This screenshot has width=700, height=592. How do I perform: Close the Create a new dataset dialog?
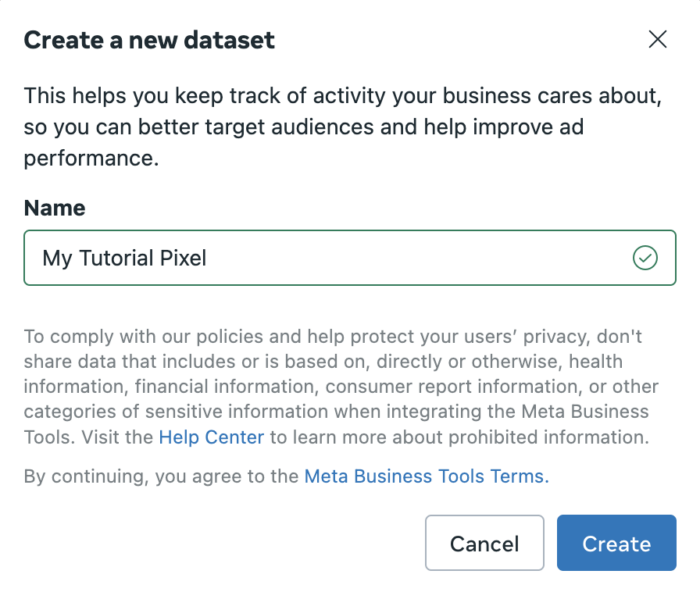(x=657, y=40)
